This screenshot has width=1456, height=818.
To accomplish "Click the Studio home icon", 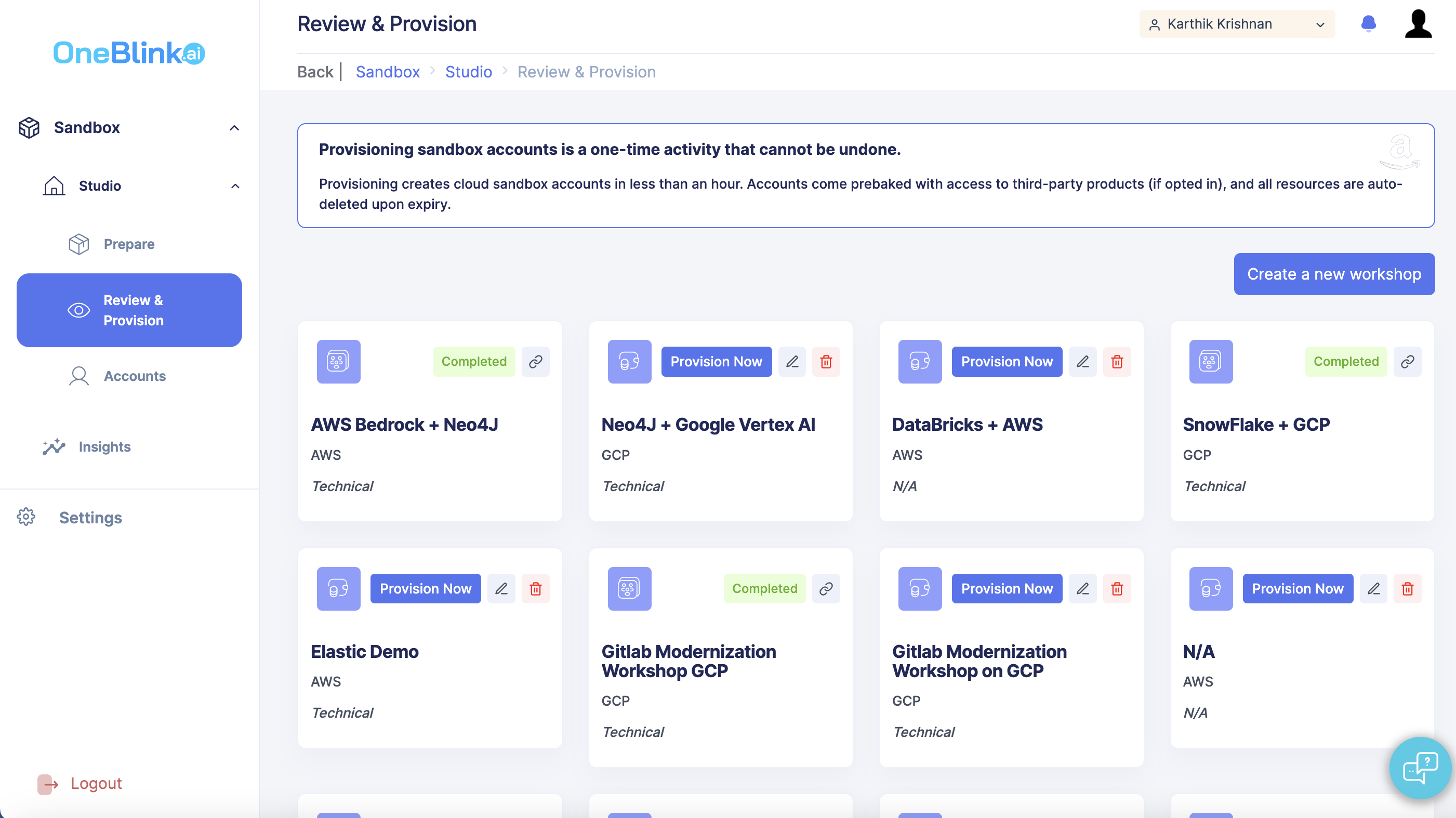I will point(54,186).
